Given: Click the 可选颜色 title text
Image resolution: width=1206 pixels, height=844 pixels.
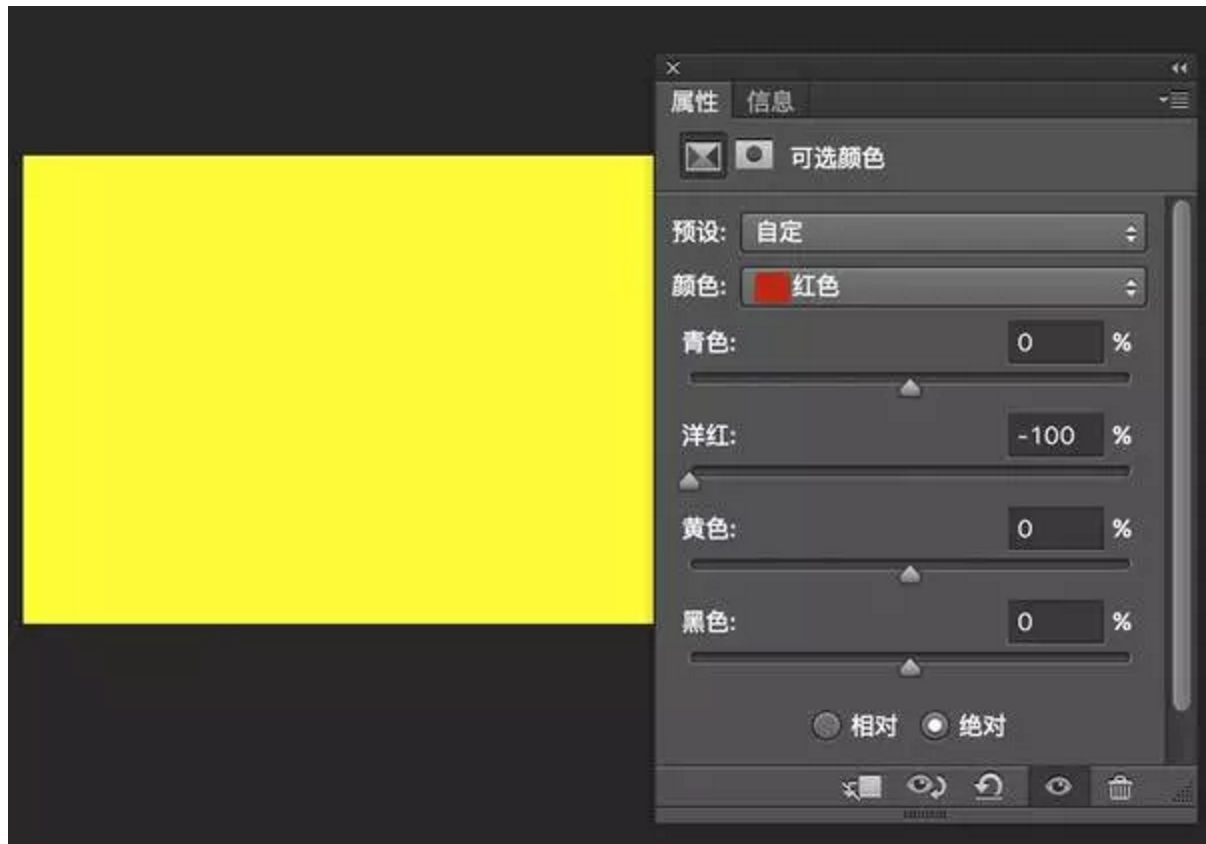Looking at the screenshot, I should point(838,158).
